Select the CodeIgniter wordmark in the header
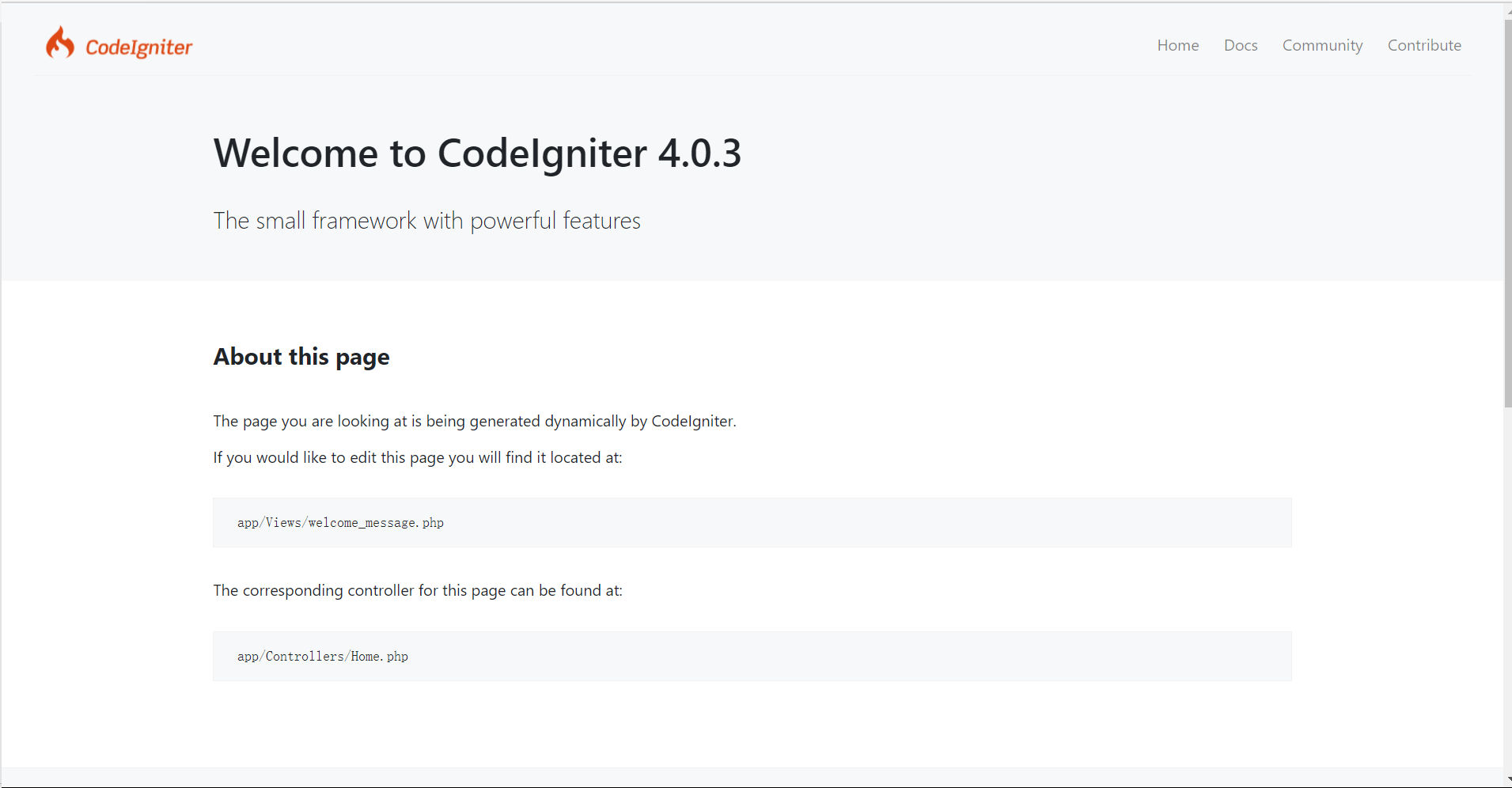Viewport: 1512px width, 788px height. [x=139, y=45]
